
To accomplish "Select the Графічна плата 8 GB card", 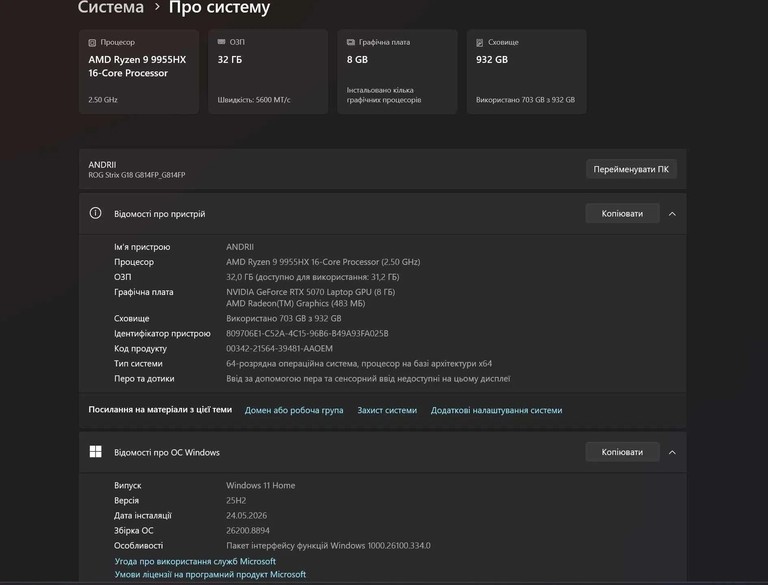I will pyautogui.click(x=397, y=72).
